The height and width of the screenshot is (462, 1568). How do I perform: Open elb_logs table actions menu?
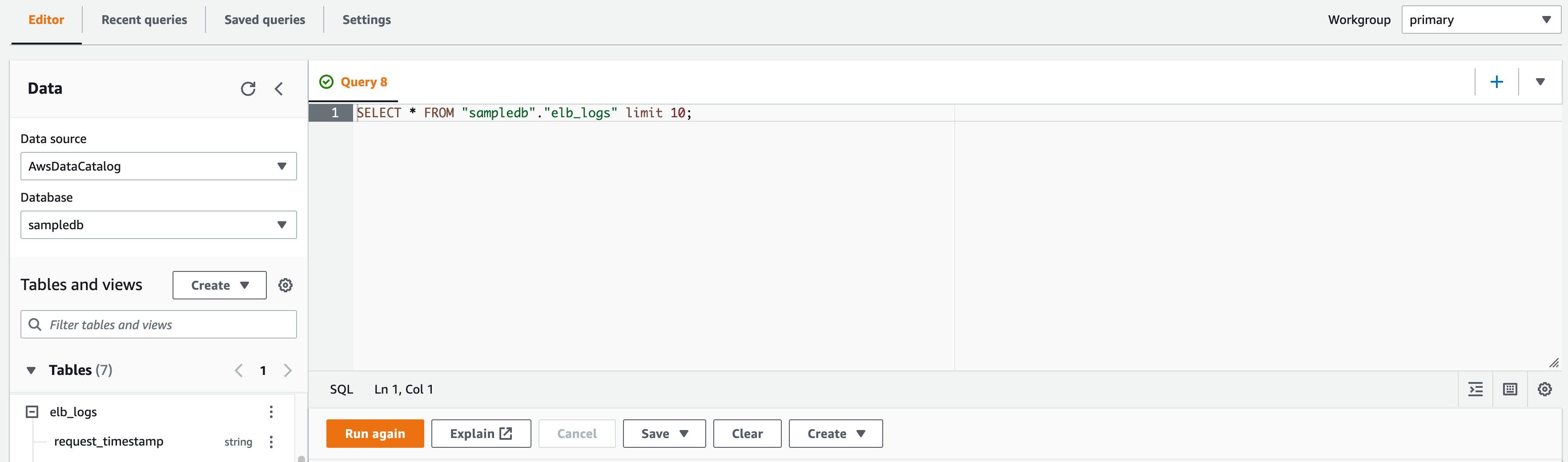pyautogui.click(x=271, y=411)
